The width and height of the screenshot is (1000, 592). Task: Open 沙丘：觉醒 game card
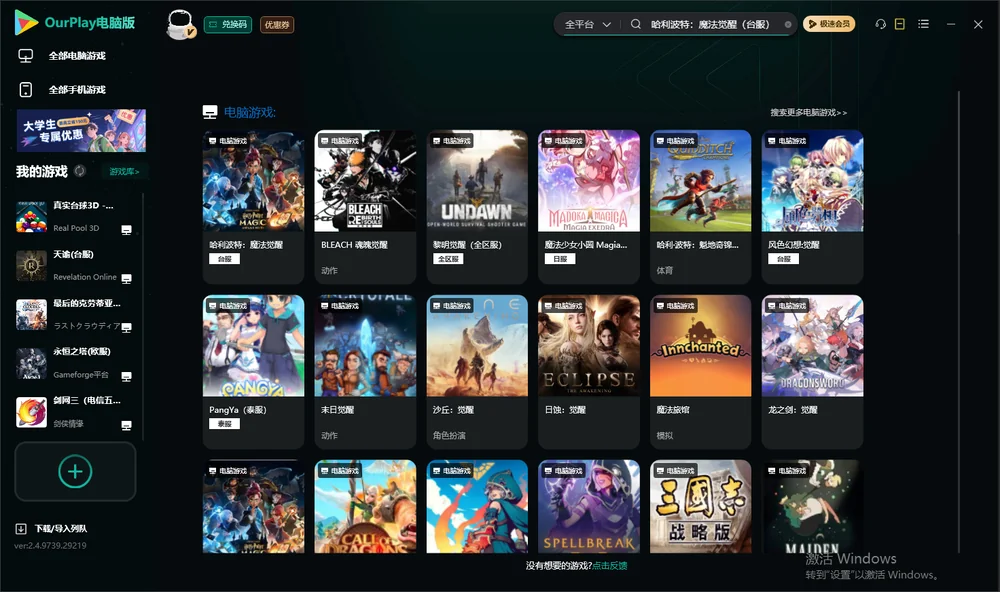pos(477,372)
